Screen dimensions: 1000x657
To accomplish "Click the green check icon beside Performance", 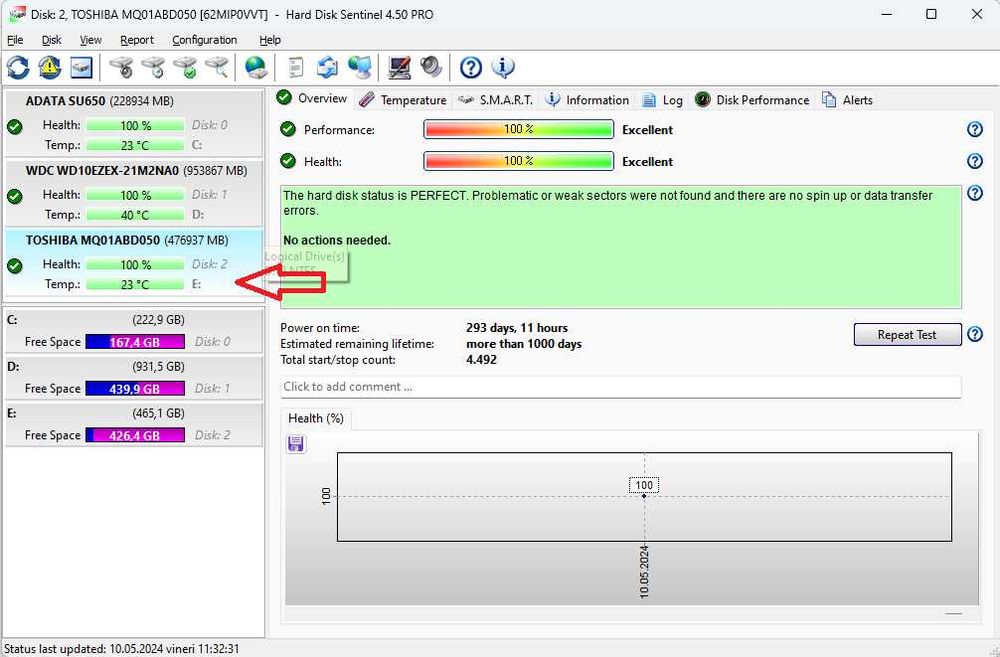I will pyautogui.click(x=288, y=129).
